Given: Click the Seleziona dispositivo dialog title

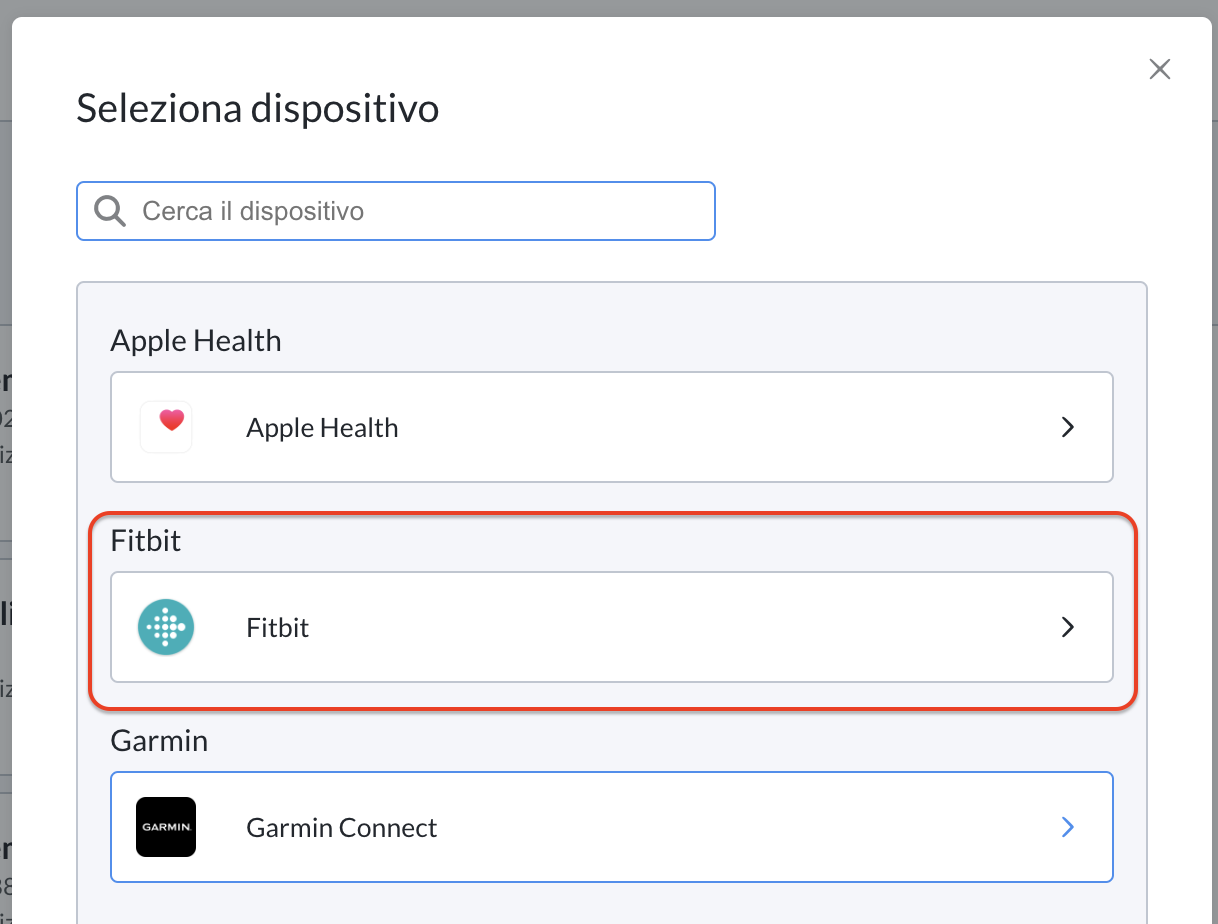Looking at the screenshot, I should coord(258,107).
